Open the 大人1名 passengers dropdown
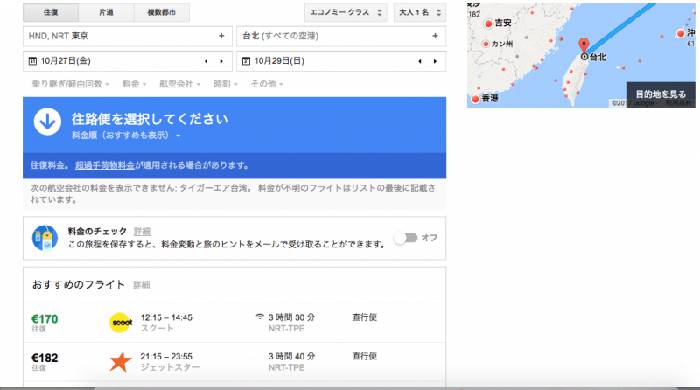The width and height of the screenshot is (700, 390). (x=420, y=12)
